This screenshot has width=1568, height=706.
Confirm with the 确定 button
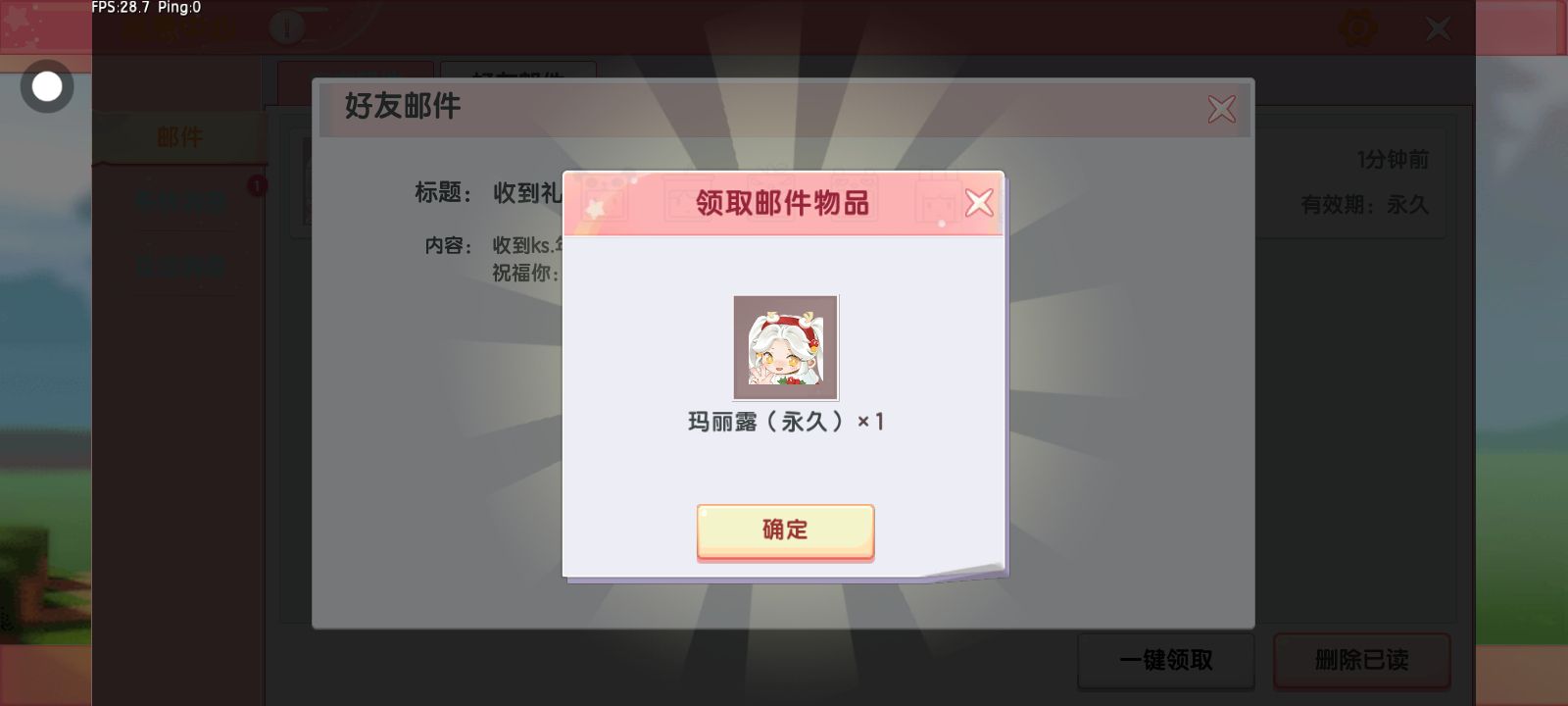click(x=785, y=530)
